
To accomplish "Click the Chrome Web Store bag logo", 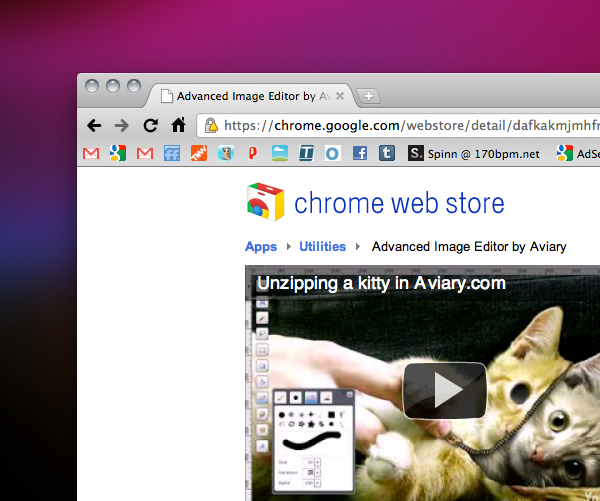I will pyautogui.click(x=266, y=202).
